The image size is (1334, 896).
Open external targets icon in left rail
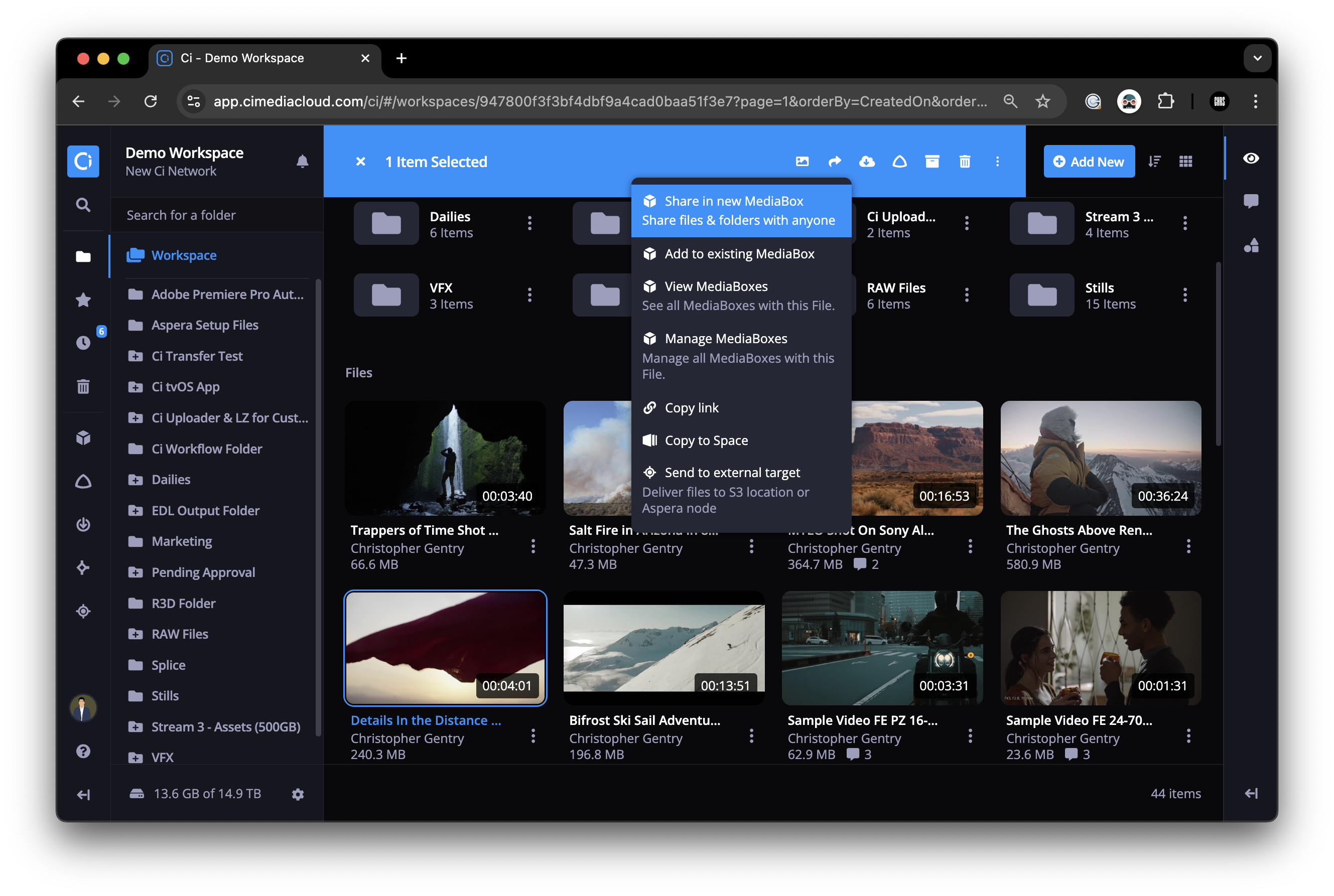(x=83, y=611)
